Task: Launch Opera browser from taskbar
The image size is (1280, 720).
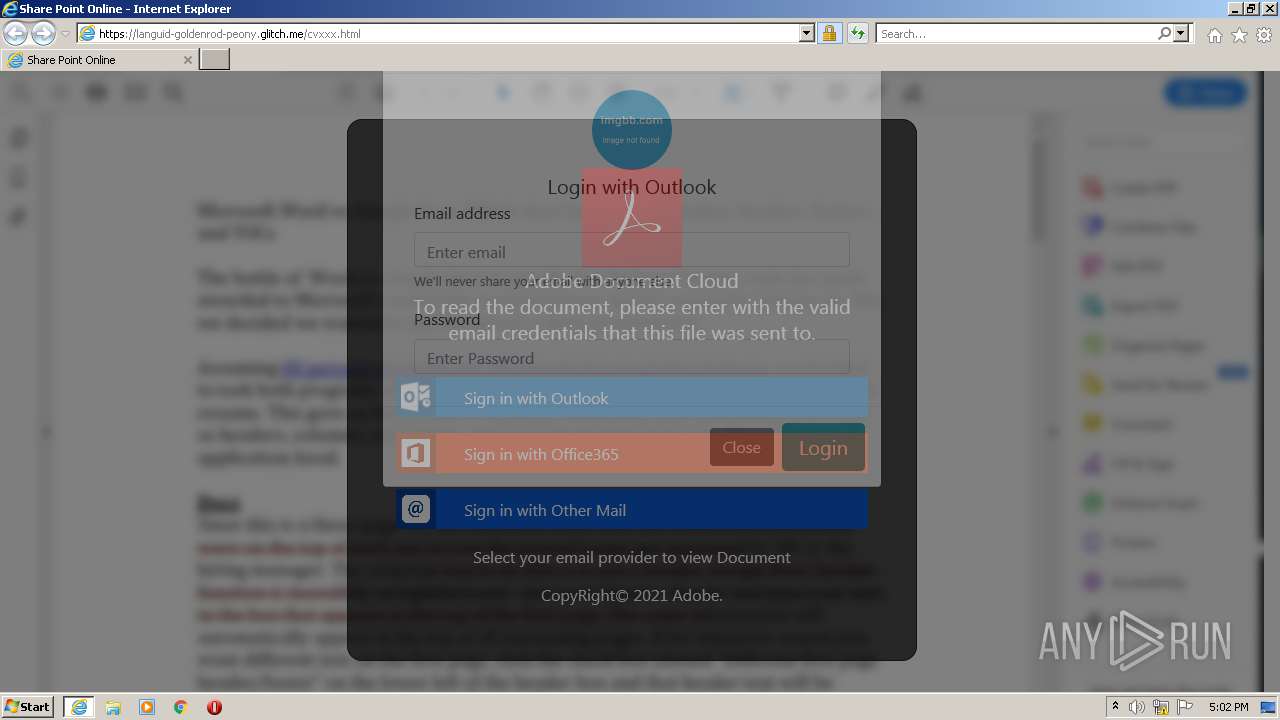Action: (214, 707)
